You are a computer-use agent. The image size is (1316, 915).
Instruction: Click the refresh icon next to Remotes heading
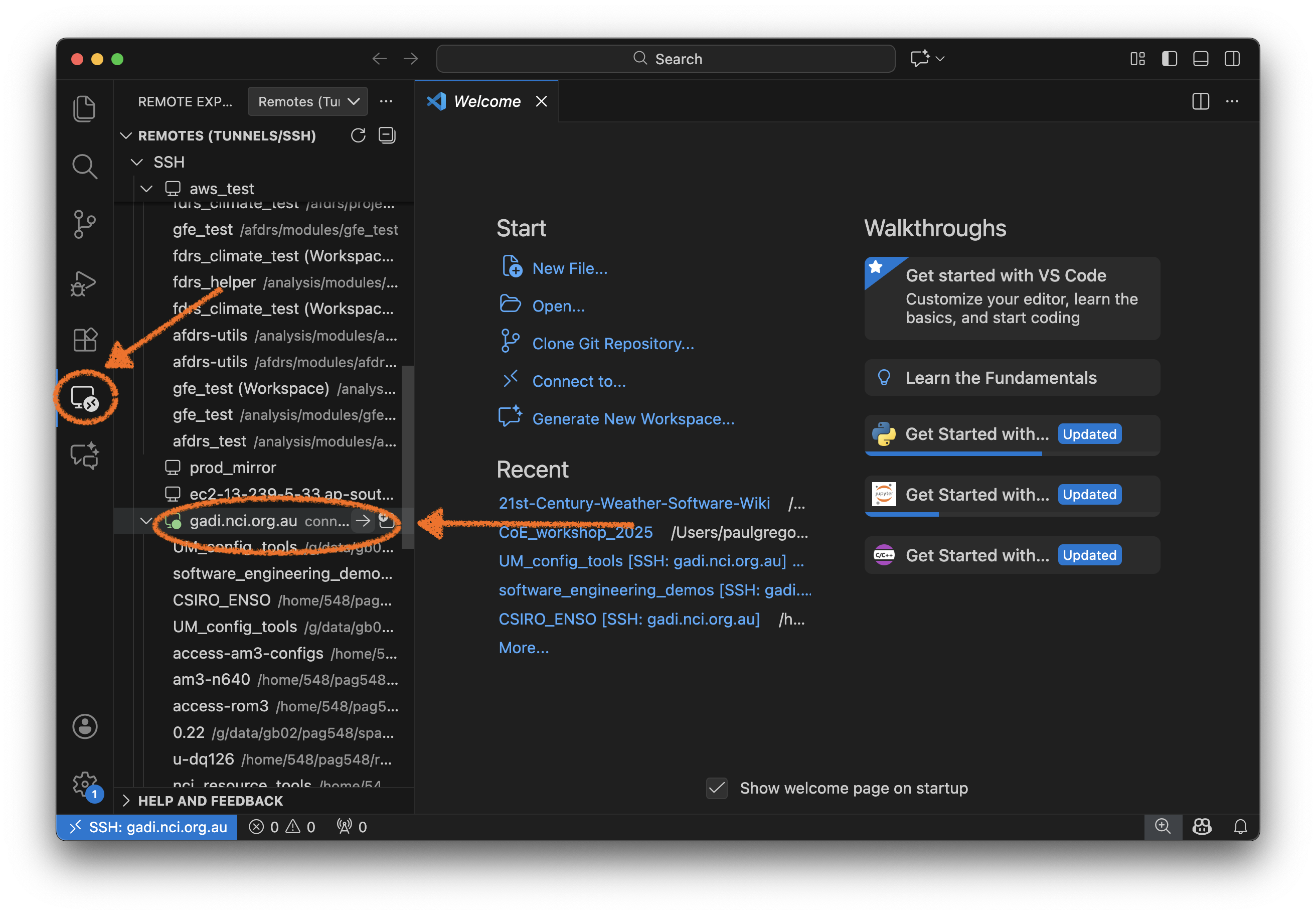click(x=358, y=136)
